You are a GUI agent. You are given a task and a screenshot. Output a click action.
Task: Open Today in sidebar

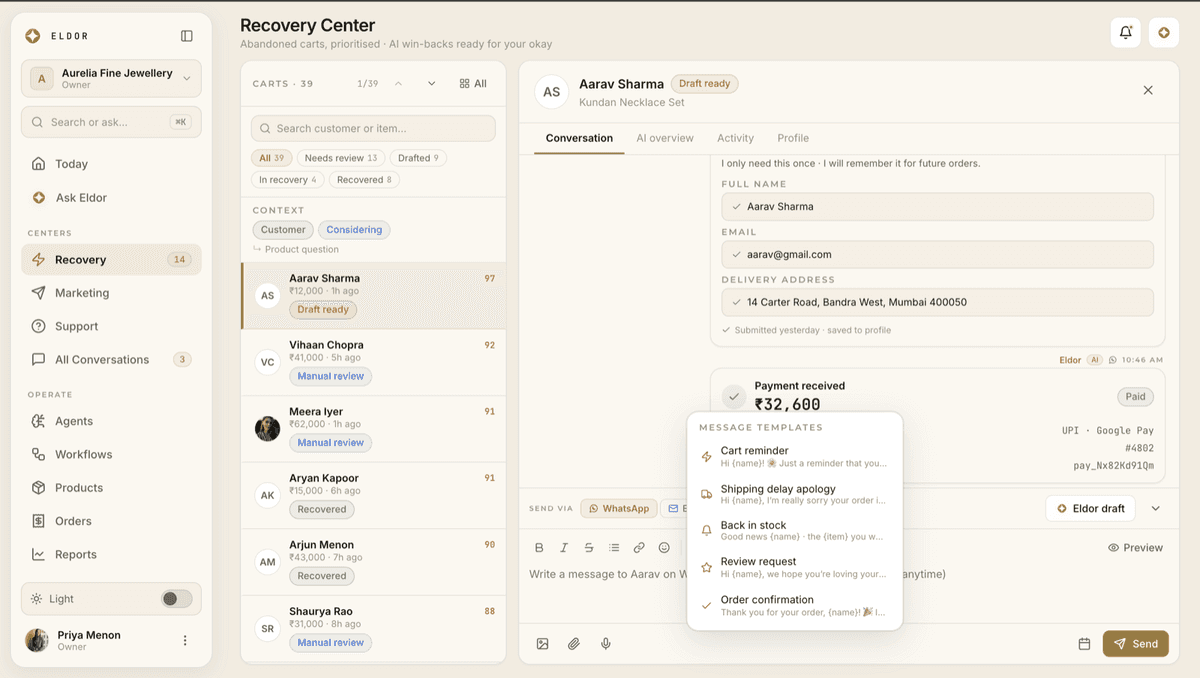tap(111, 164)
